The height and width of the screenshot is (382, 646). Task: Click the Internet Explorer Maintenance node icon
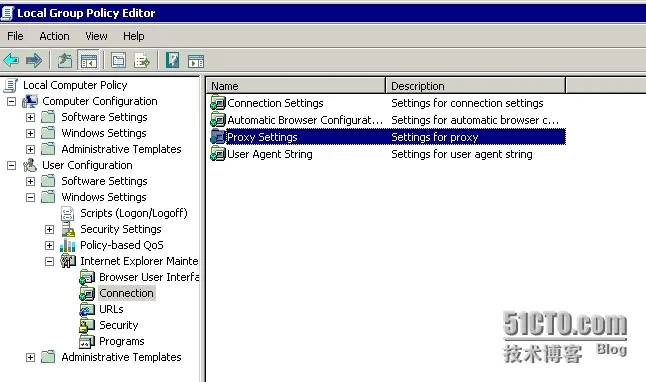click(x=68, y=261)
